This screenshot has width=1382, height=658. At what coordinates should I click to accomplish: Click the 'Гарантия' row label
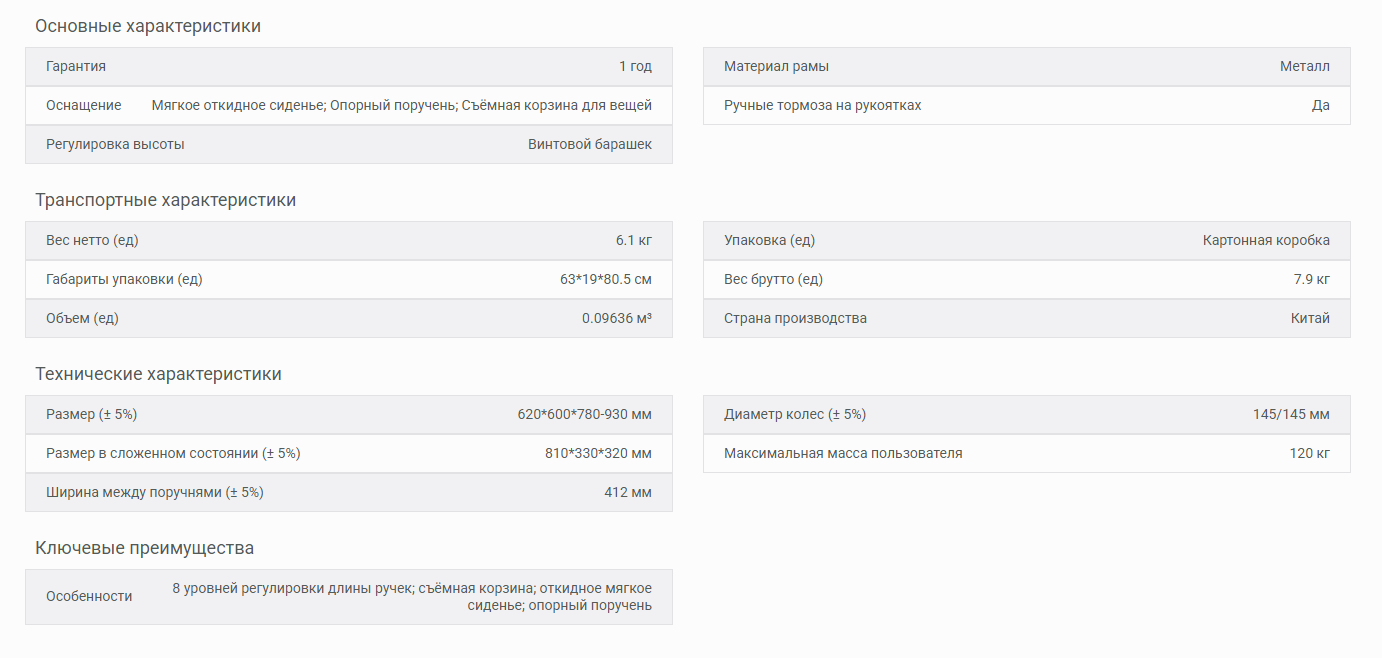click(x=76, y=66)
